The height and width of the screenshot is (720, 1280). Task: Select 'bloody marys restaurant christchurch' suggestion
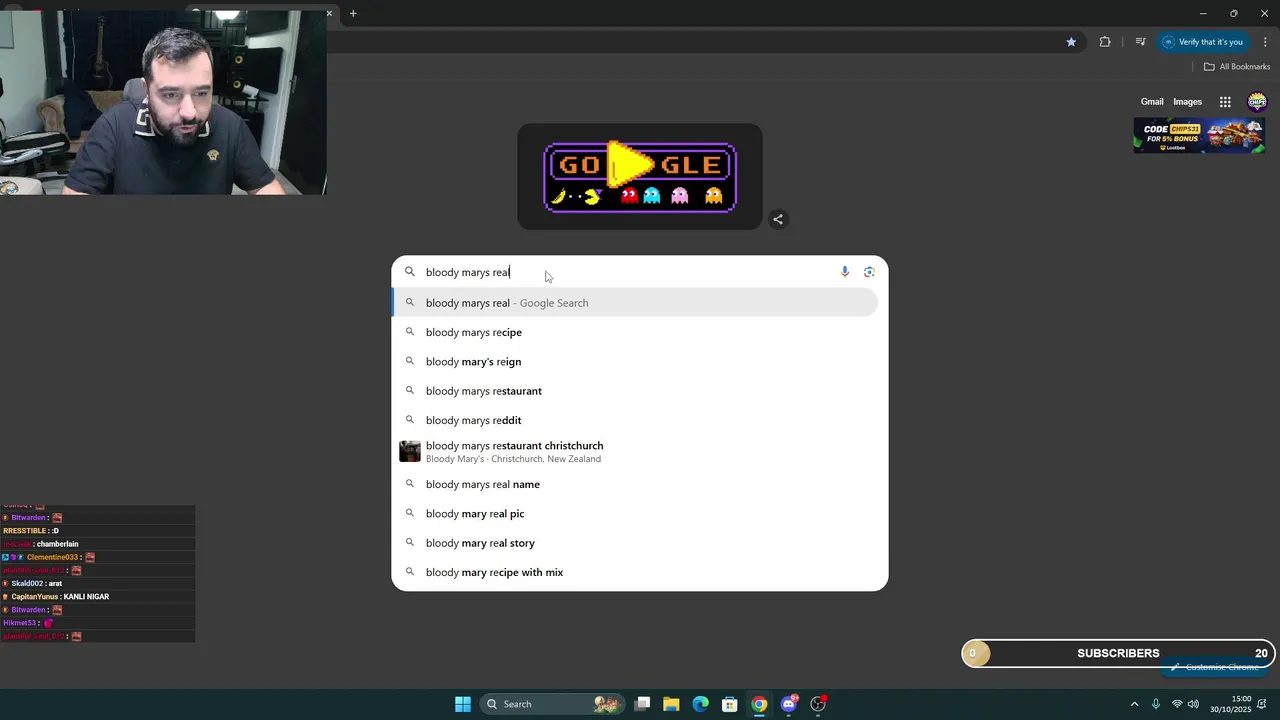click(x=635, y=452)
